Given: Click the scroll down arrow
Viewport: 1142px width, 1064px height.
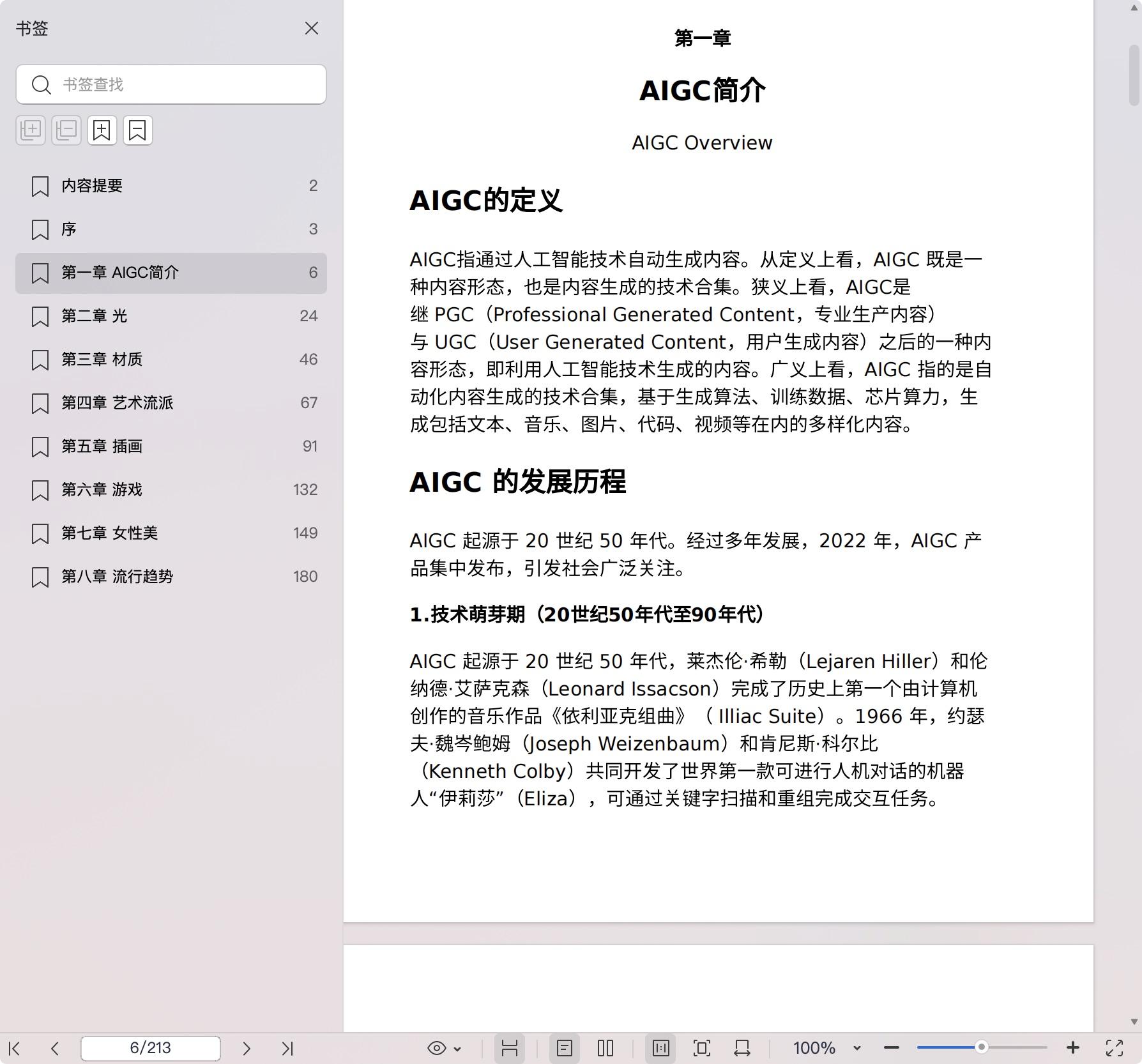Looking at the screenshot, I should (1134, 1021).
